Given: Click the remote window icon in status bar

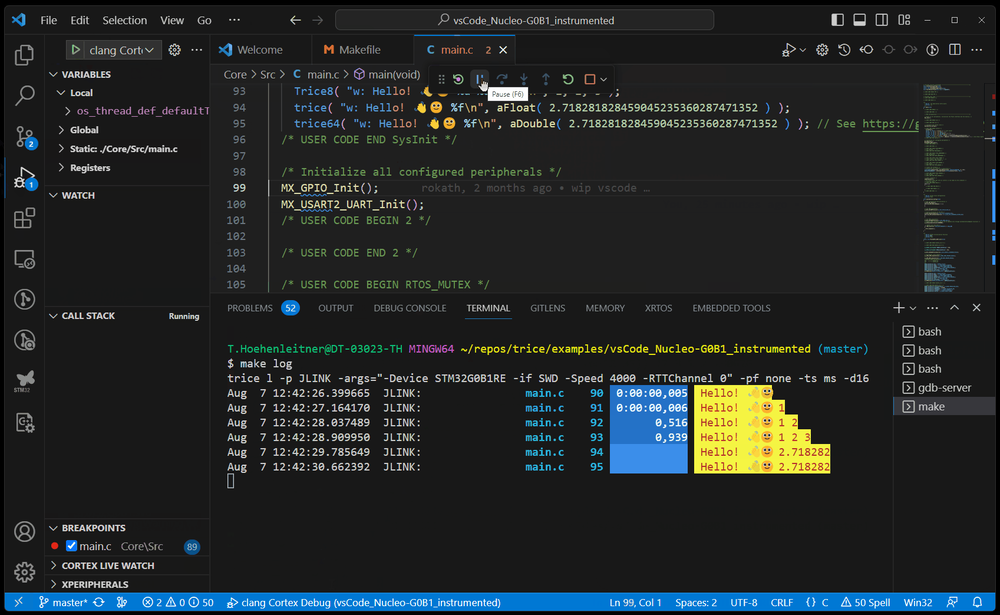Looking at the screenshot, I should point(18,602).
